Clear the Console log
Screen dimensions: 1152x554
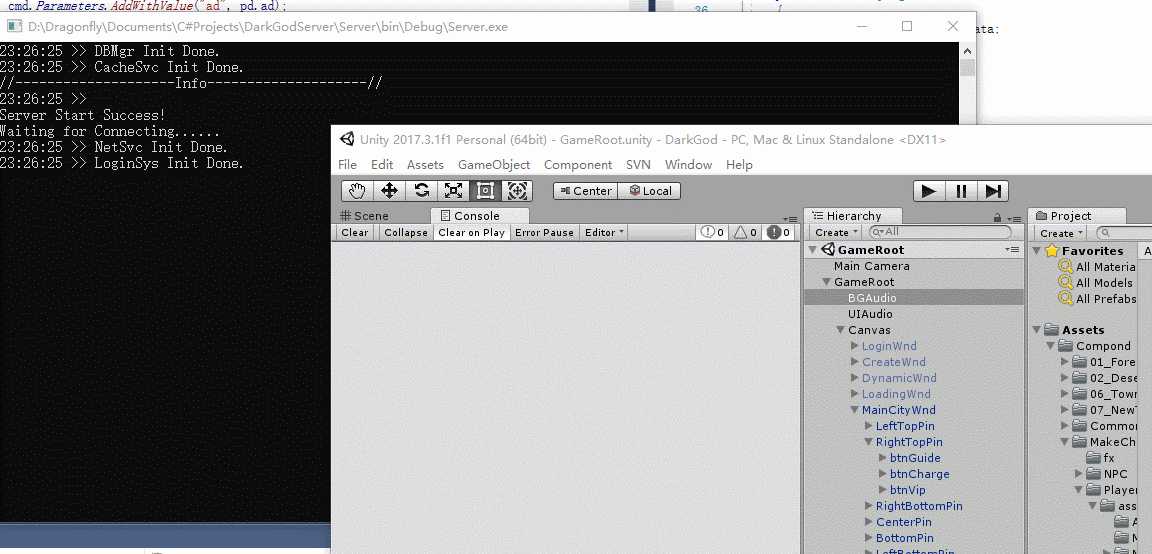[354, 232]
